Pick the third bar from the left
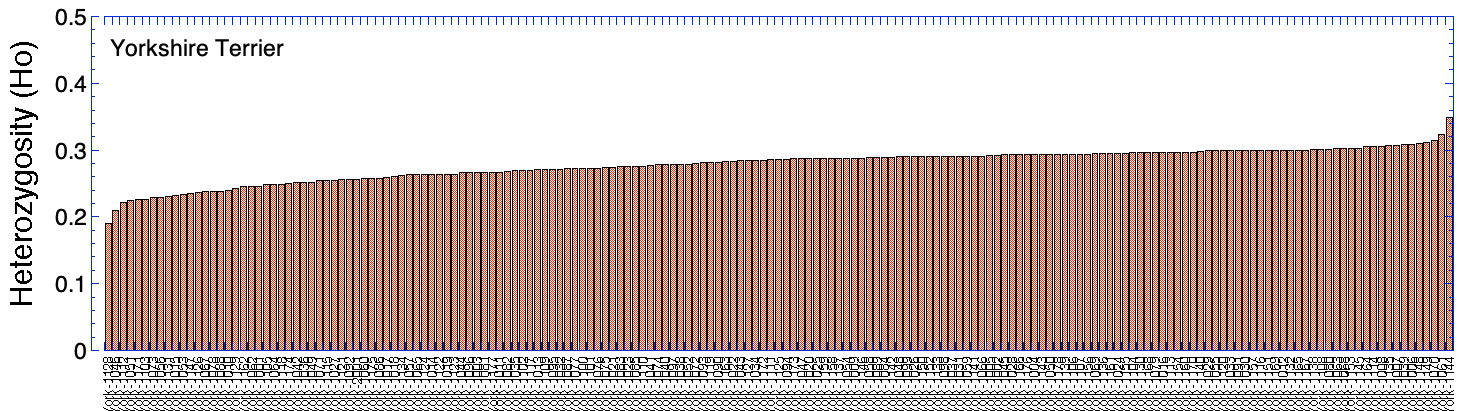 coord(123,277)
